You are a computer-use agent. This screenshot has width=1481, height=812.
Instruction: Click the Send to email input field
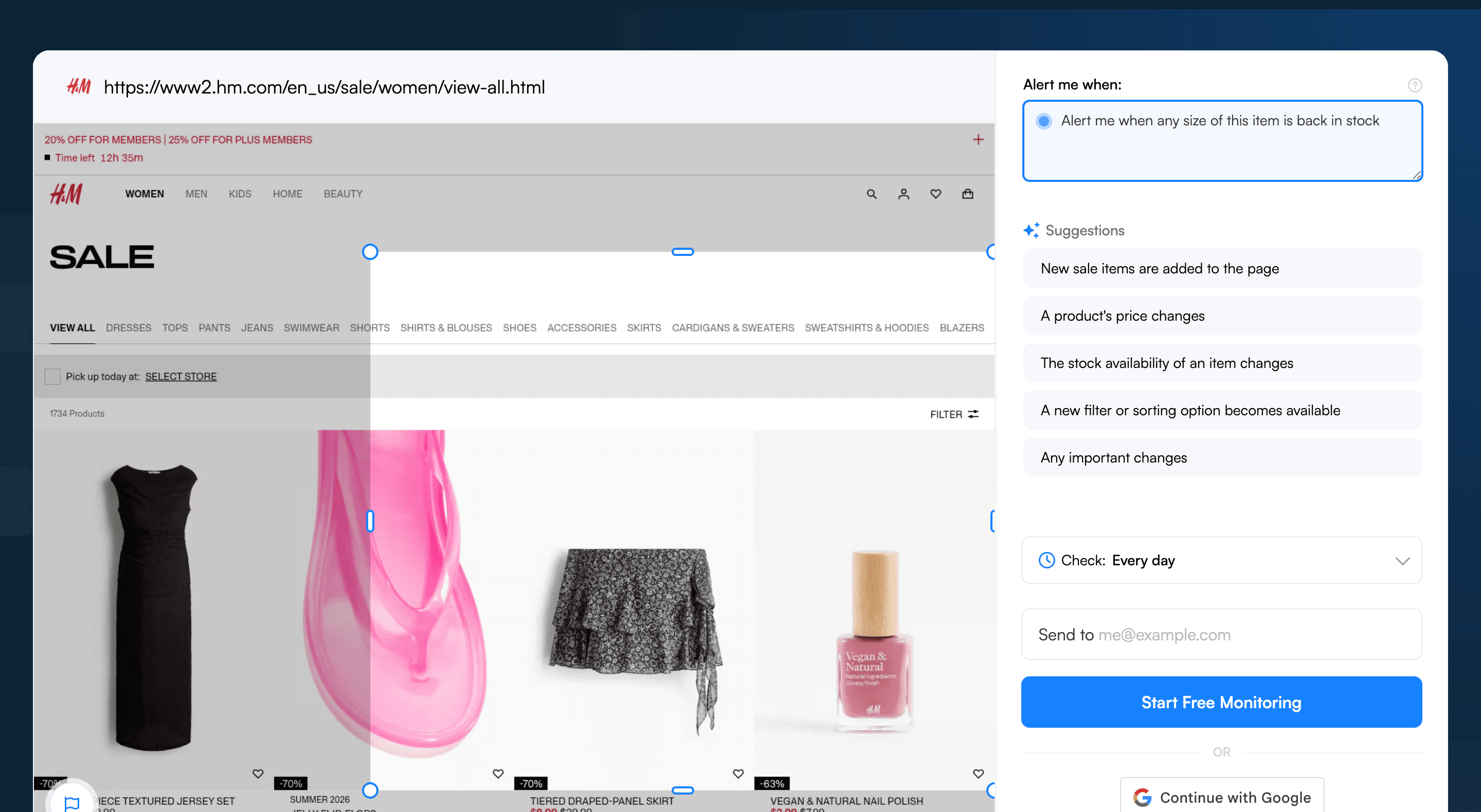pos(1222,634)
